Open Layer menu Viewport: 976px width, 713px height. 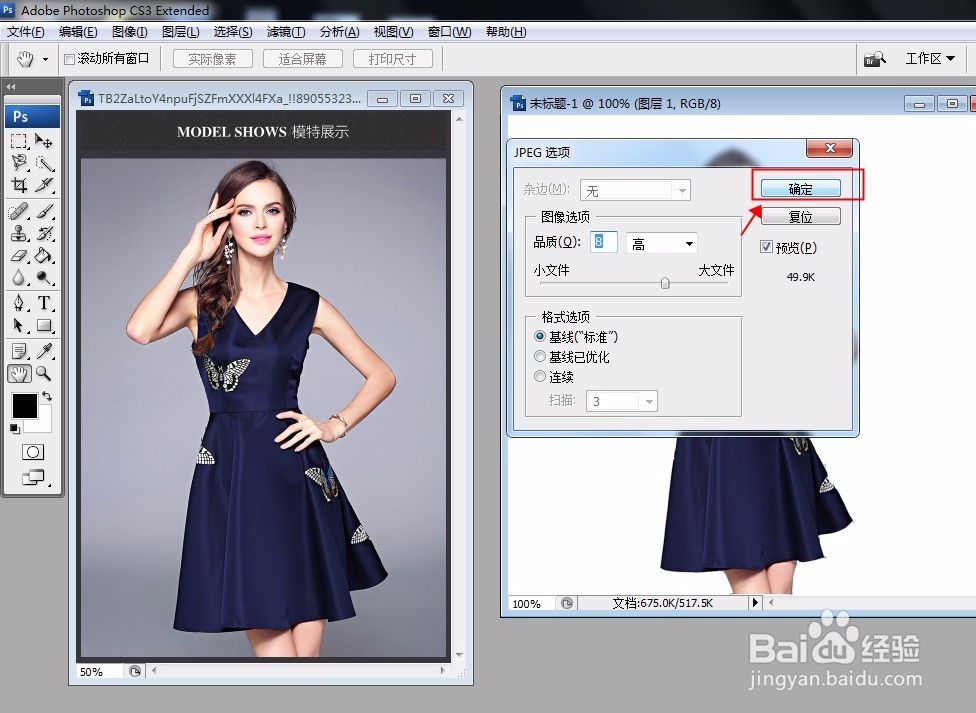pyautogui.click(x=181, y=32)
